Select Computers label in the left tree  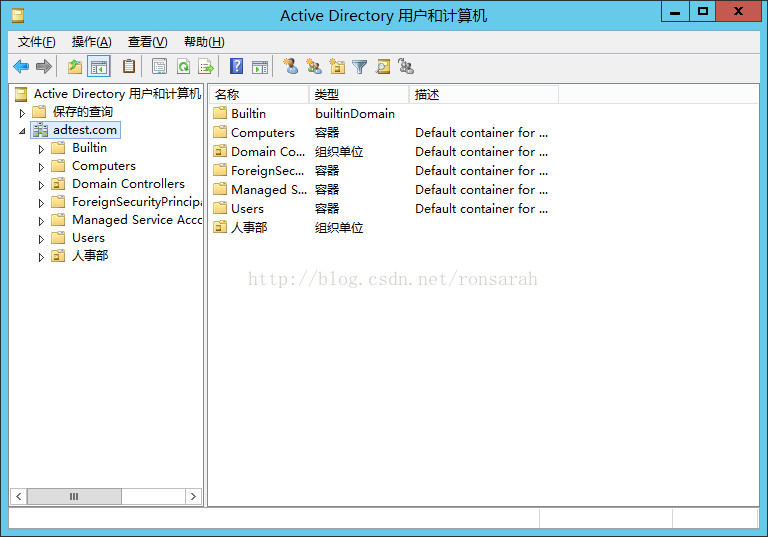point(104,166)
